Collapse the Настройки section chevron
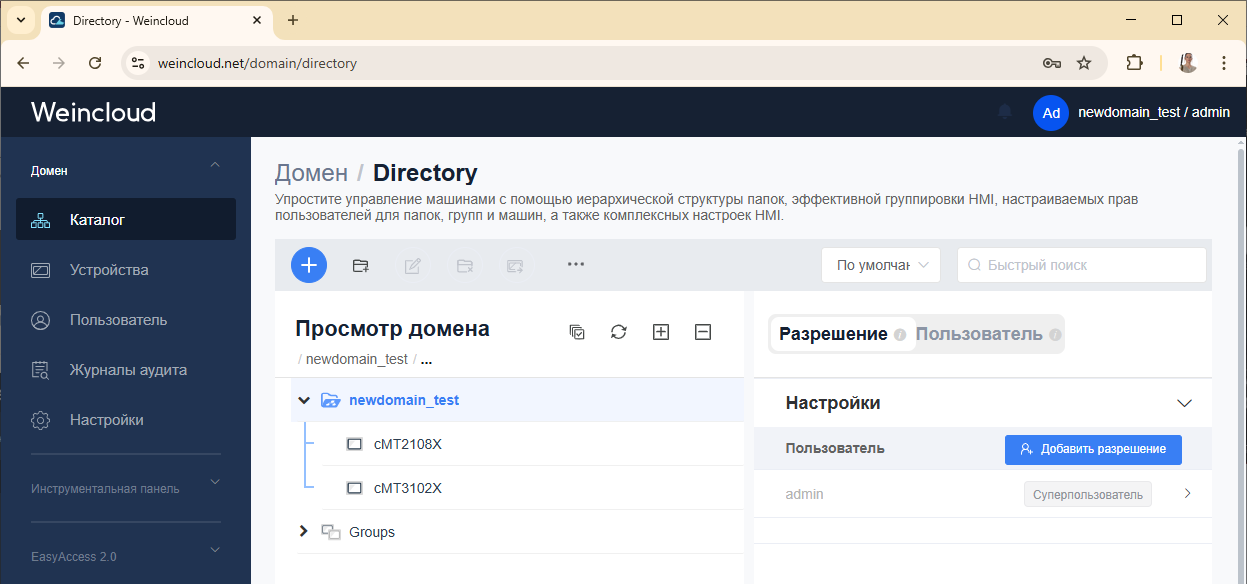 pyautogui.click(x=1184, y=404)
